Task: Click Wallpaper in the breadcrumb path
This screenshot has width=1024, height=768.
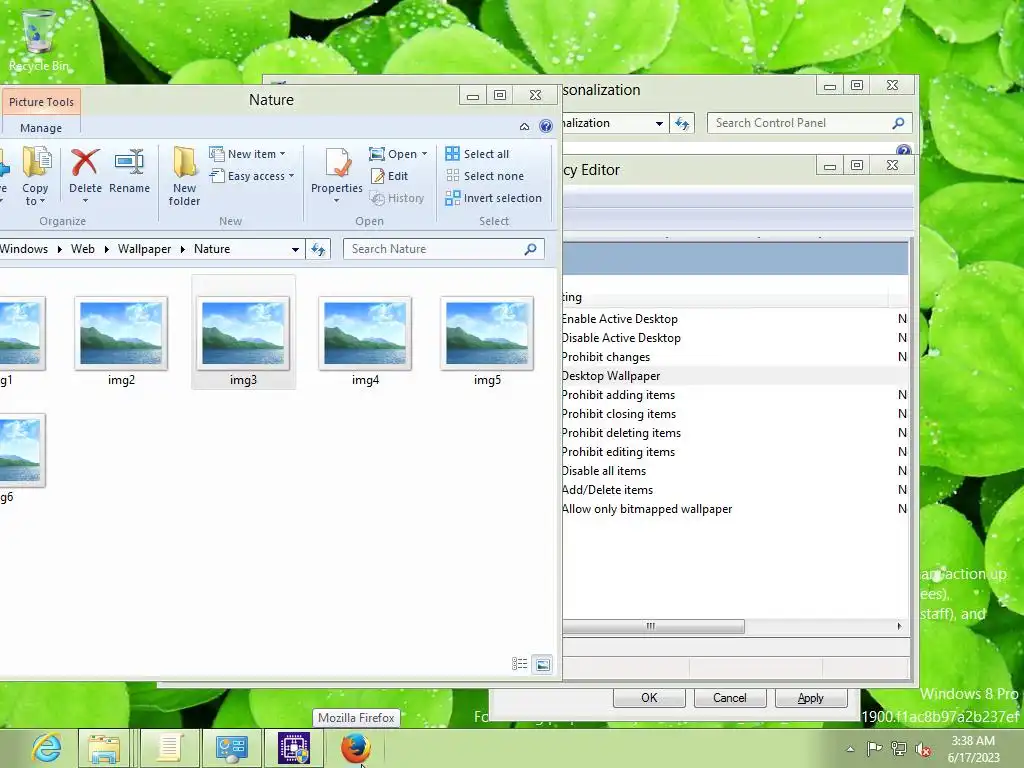Action: point(144,249)
